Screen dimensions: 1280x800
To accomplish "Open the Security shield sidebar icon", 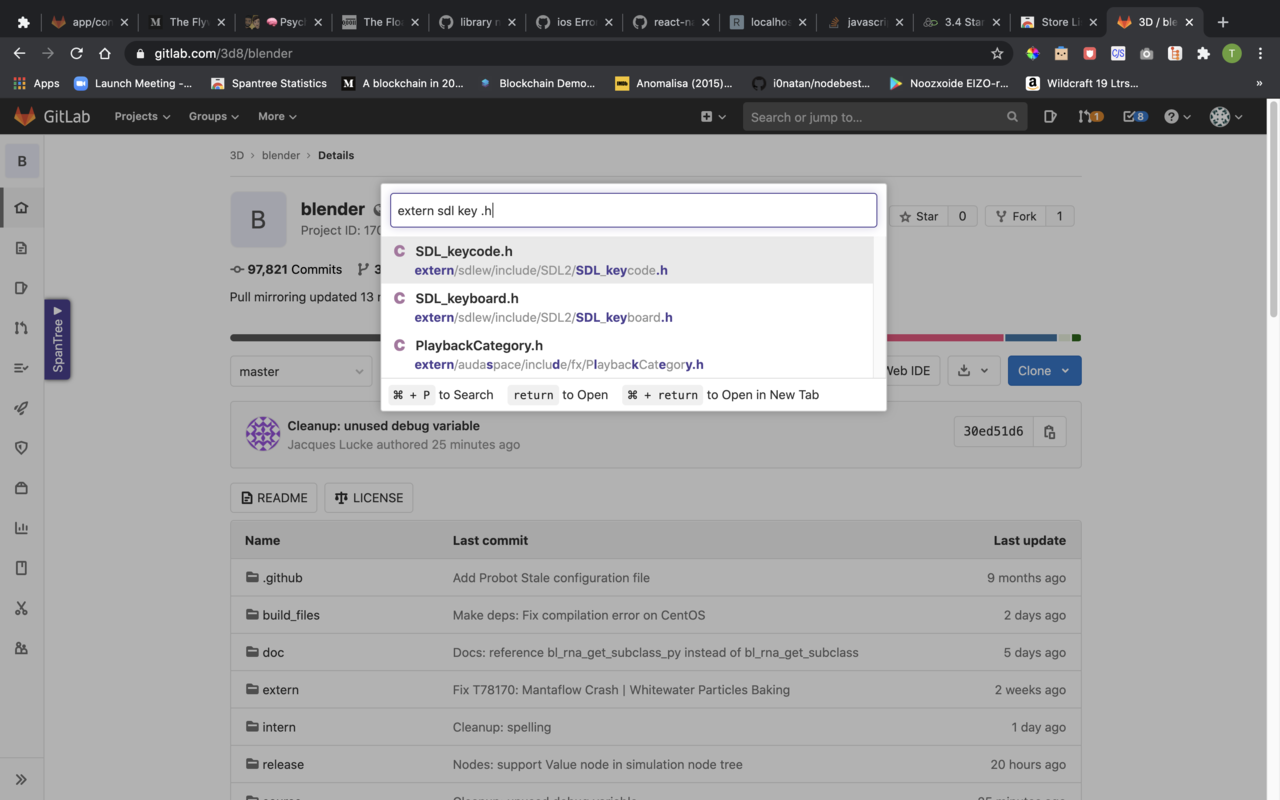I will pyautogui.click(x=21, y=448).
